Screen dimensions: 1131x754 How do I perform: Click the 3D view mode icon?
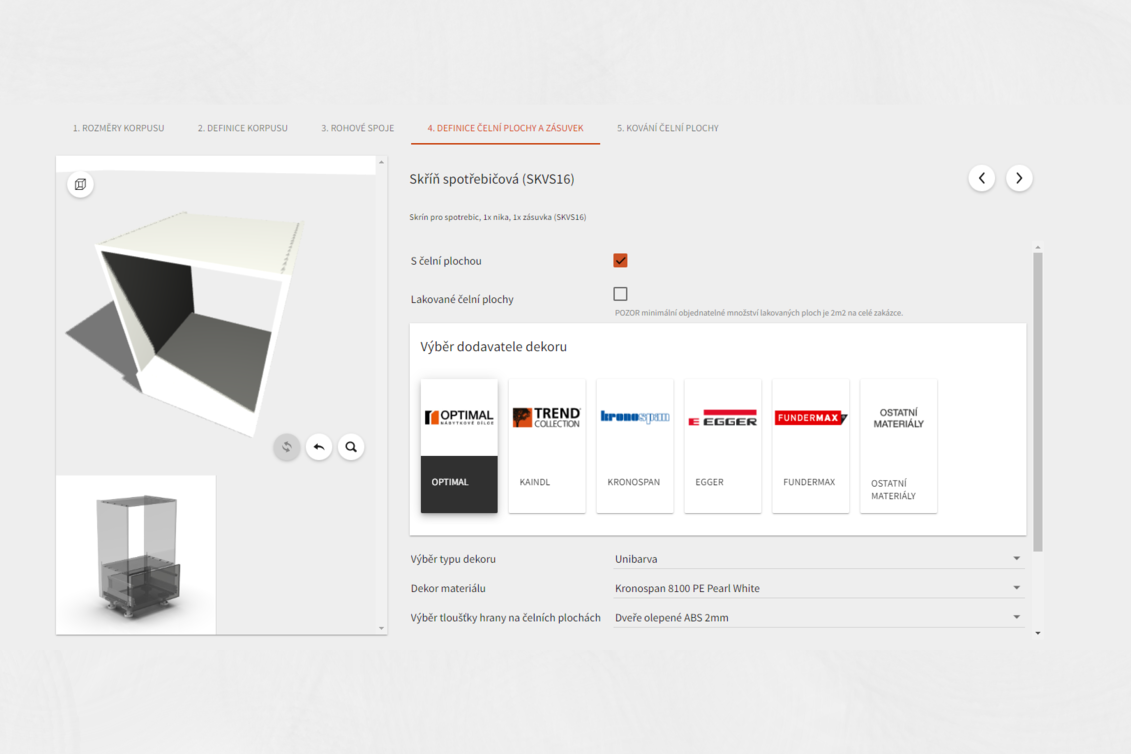[x=80, y=184]
